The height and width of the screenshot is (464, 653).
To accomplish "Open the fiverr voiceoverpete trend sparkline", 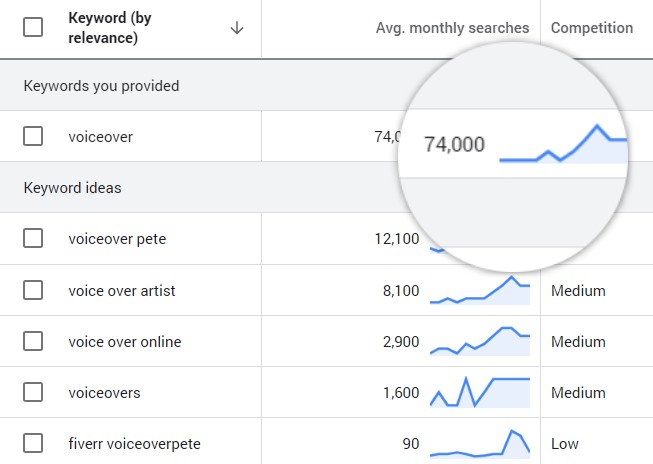I will point(480,443).
